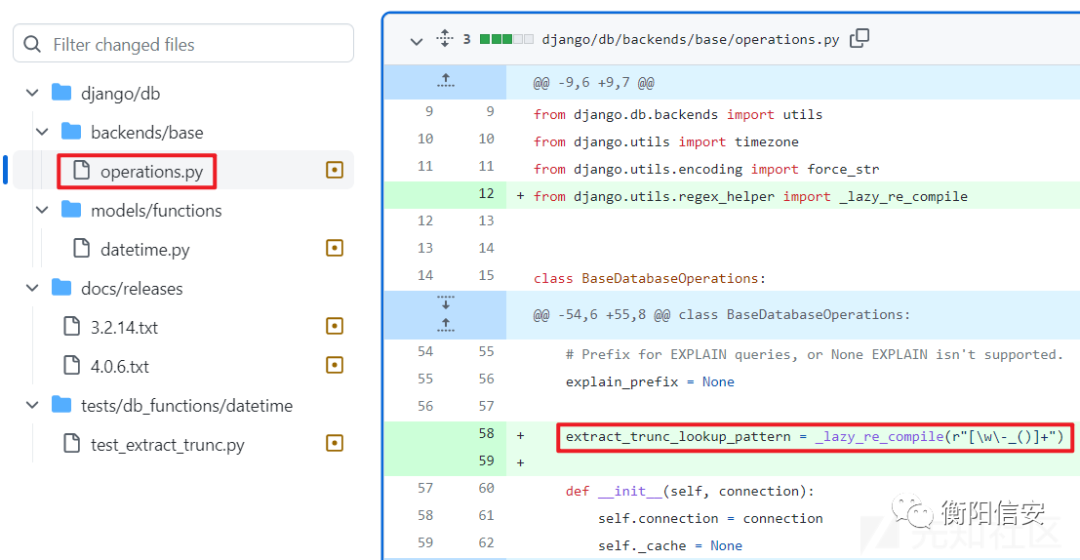Click the backends/base folder label
The width and height of the screenshot is (1080, 560).
point(147,132)
